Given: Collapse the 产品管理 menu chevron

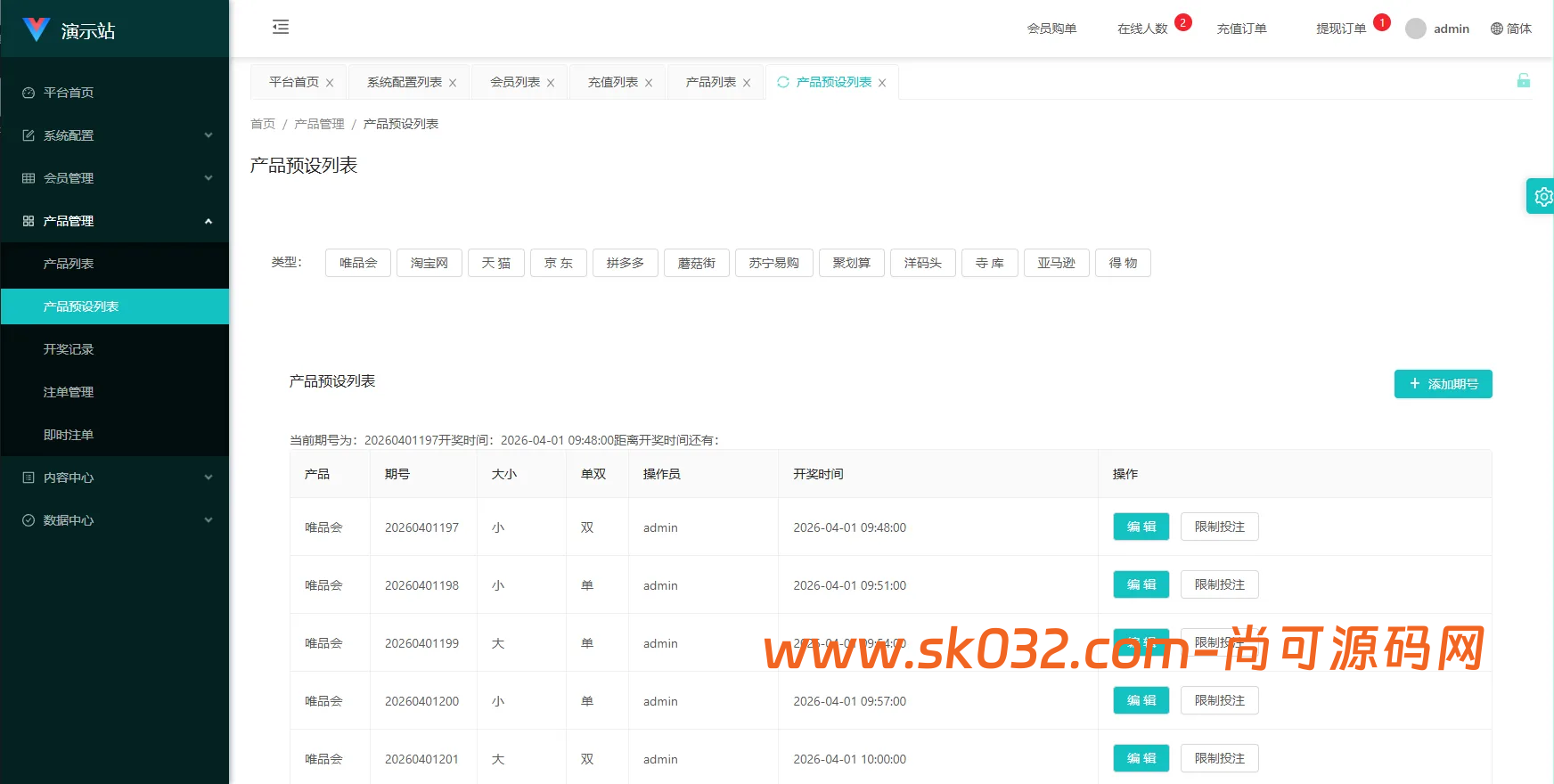Looking at the screenshot, I should tap(209, 221).
